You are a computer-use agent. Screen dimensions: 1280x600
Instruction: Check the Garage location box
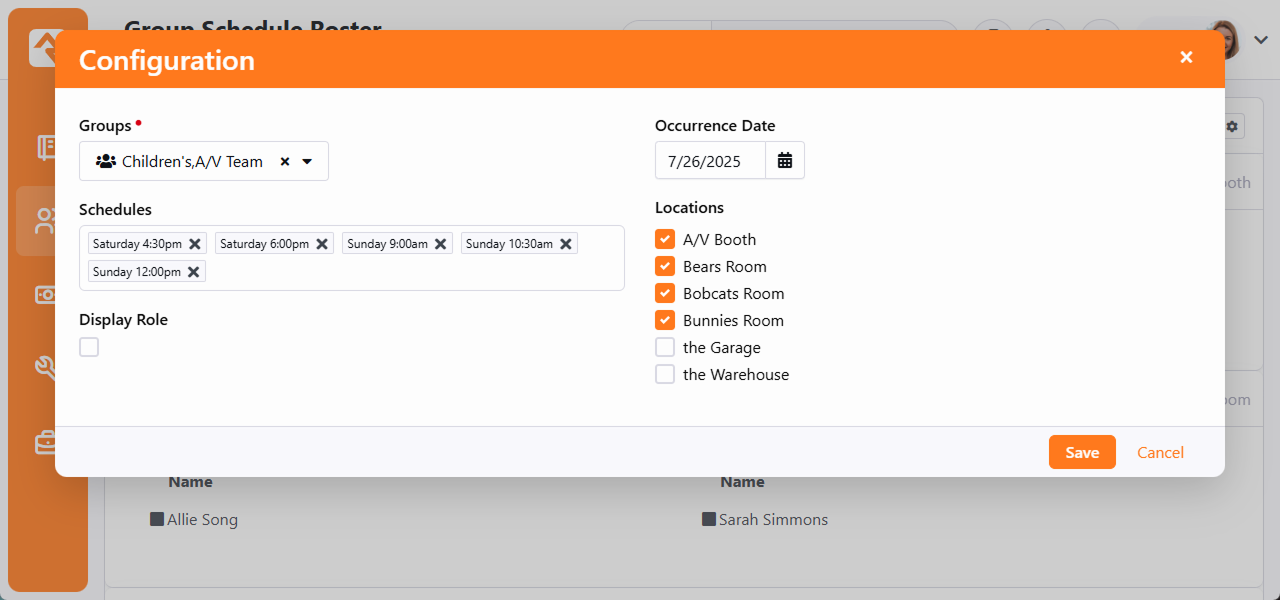click(x=665, y=347)
